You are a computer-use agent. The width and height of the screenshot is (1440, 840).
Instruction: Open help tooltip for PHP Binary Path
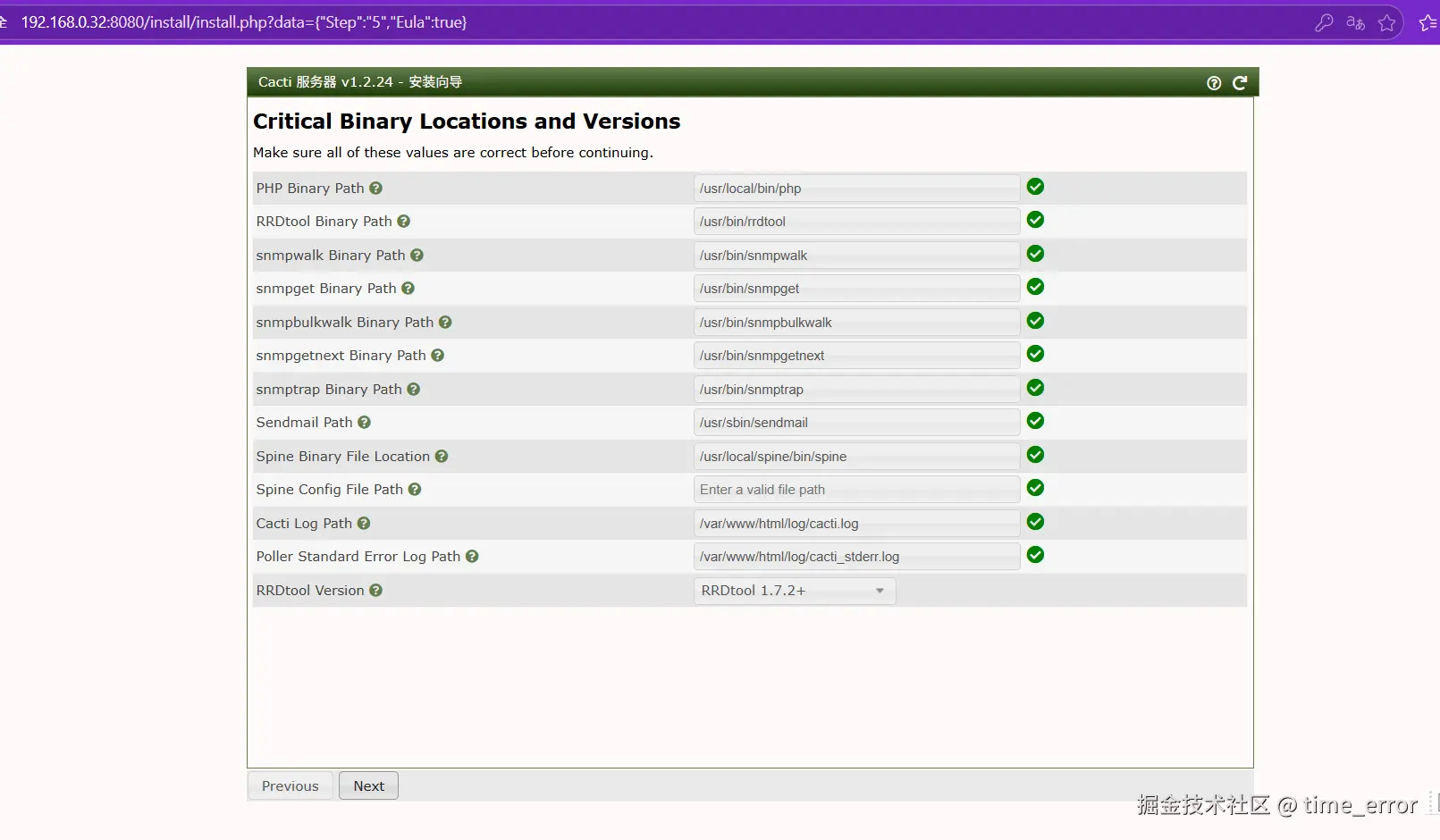pyautogui.click(x=375, y=189)
